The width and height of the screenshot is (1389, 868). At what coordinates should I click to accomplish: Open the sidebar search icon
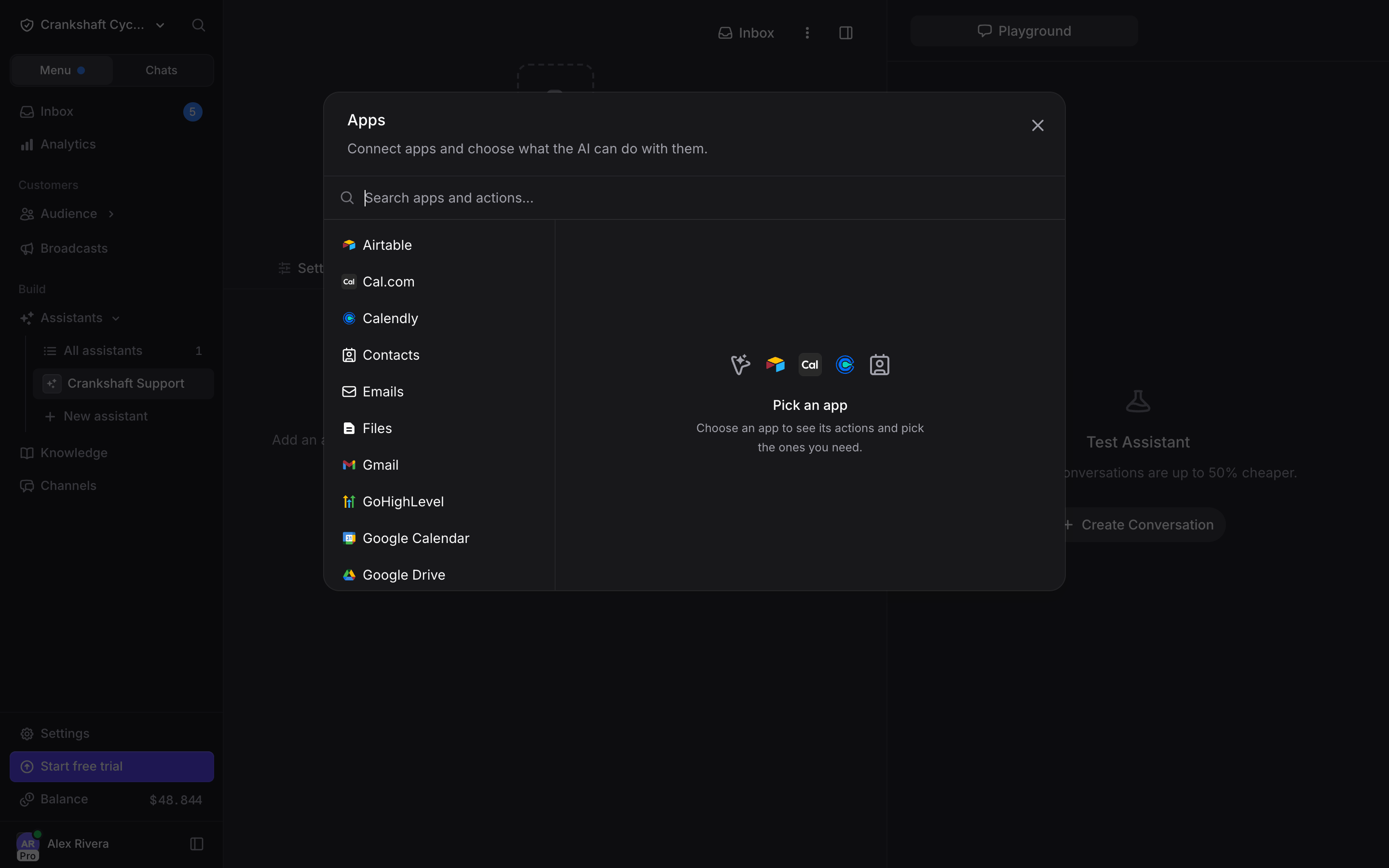[x=199, y=25]
